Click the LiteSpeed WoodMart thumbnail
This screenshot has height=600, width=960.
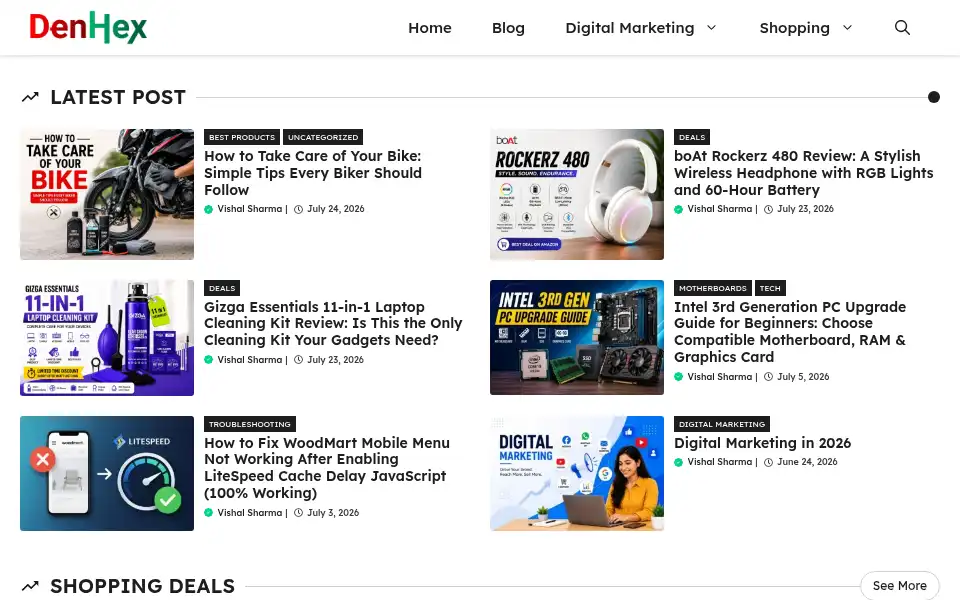(107, 473)
